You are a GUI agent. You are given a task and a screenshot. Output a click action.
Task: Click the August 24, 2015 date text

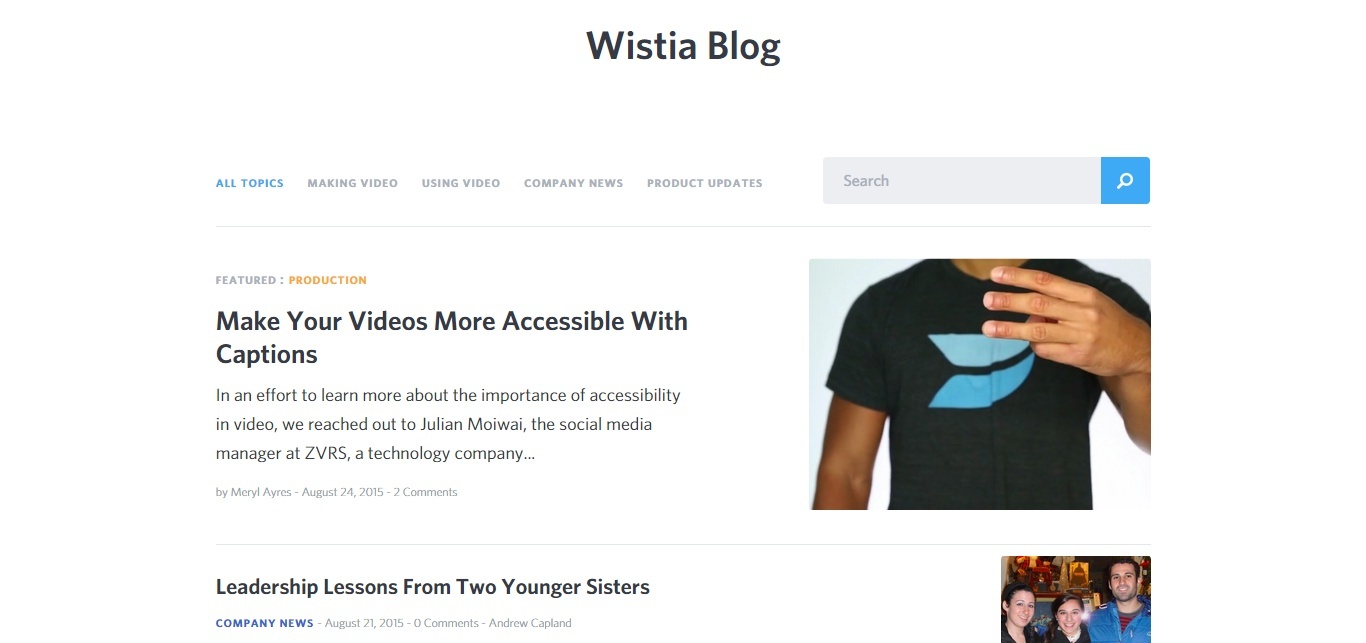[x=343, y=492]
